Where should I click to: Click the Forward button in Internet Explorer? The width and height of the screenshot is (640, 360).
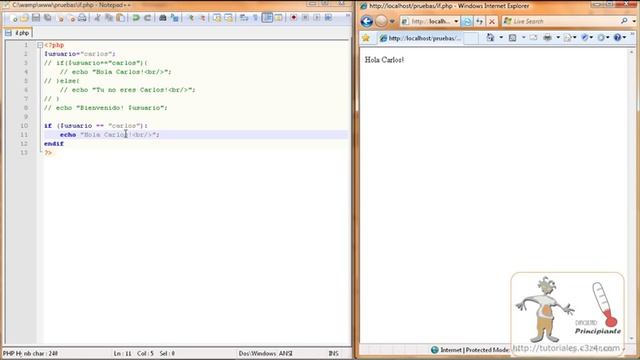381,21
